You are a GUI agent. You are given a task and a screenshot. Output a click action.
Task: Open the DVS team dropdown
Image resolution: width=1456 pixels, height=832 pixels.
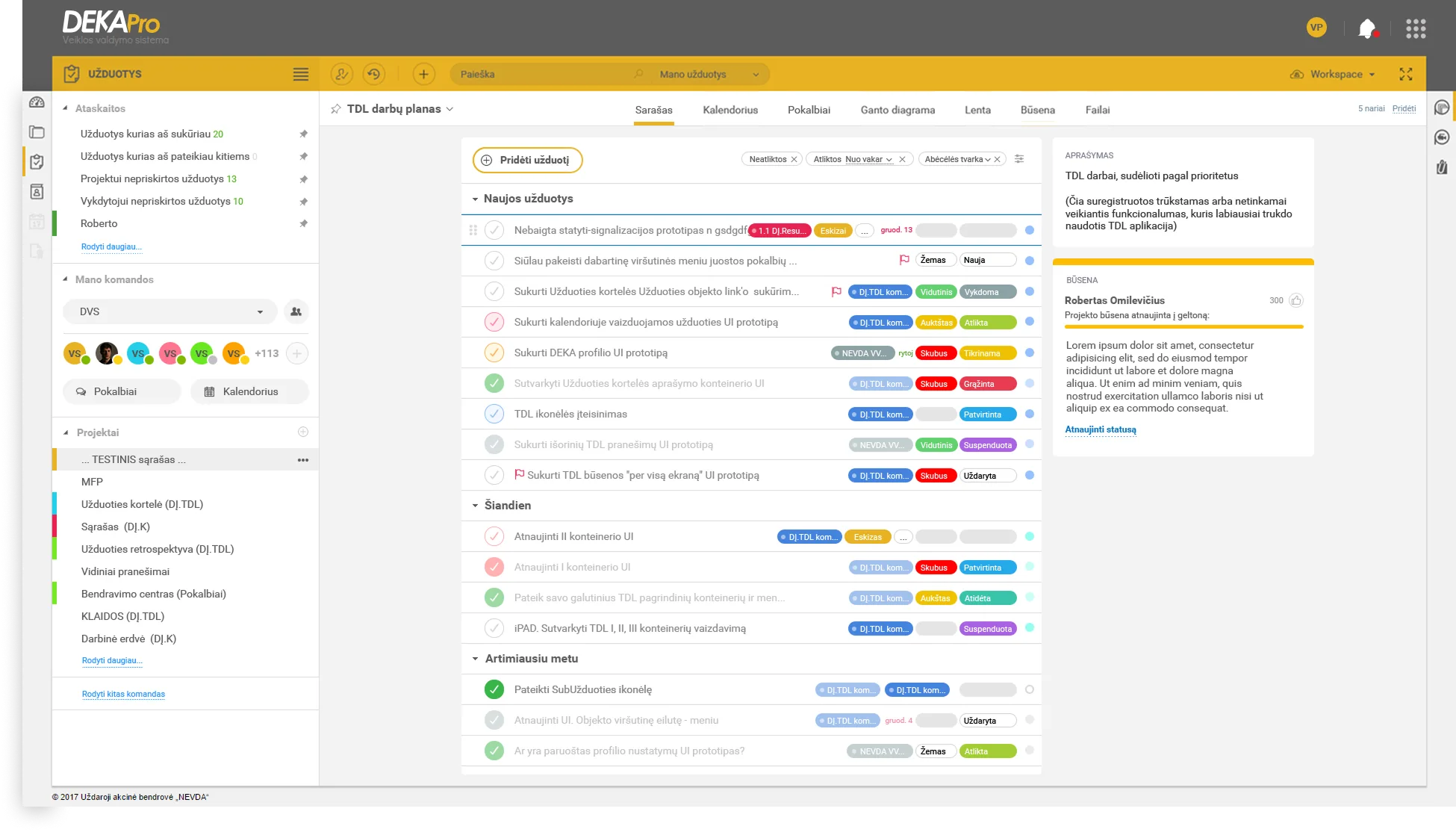[x=169, y=311]
